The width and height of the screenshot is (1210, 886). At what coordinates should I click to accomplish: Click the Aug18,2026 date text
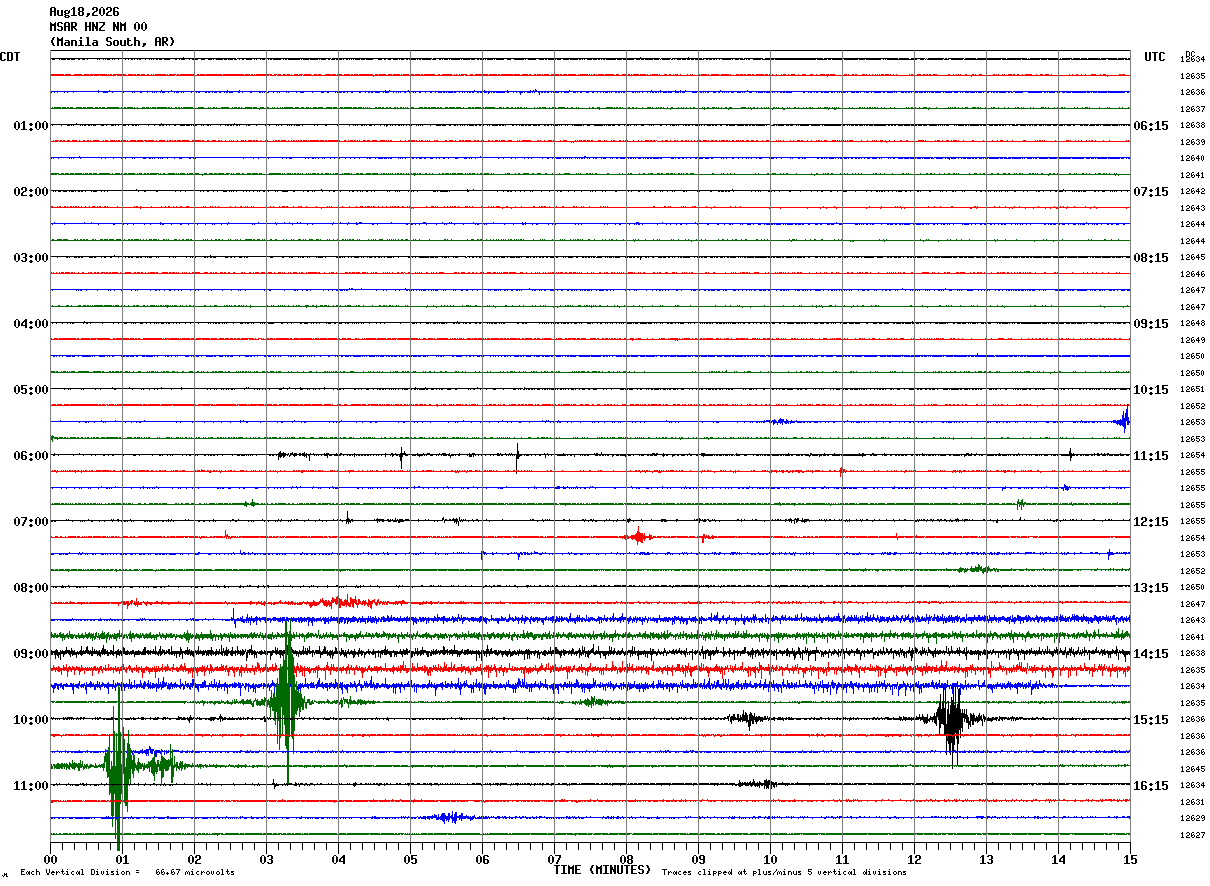coord(84,12)
